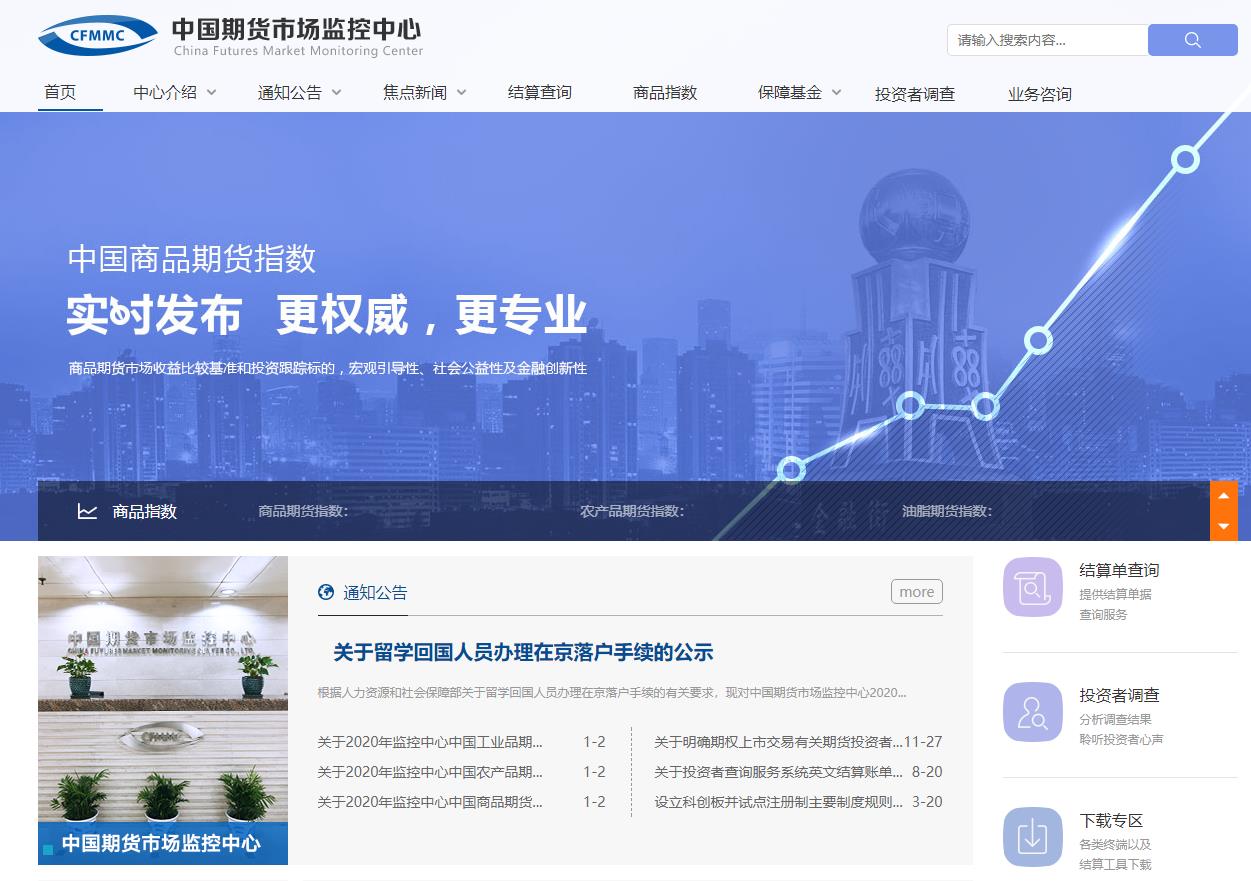Click the 农产品期货指数: ticker label
1251x881 pixels.
632,511
